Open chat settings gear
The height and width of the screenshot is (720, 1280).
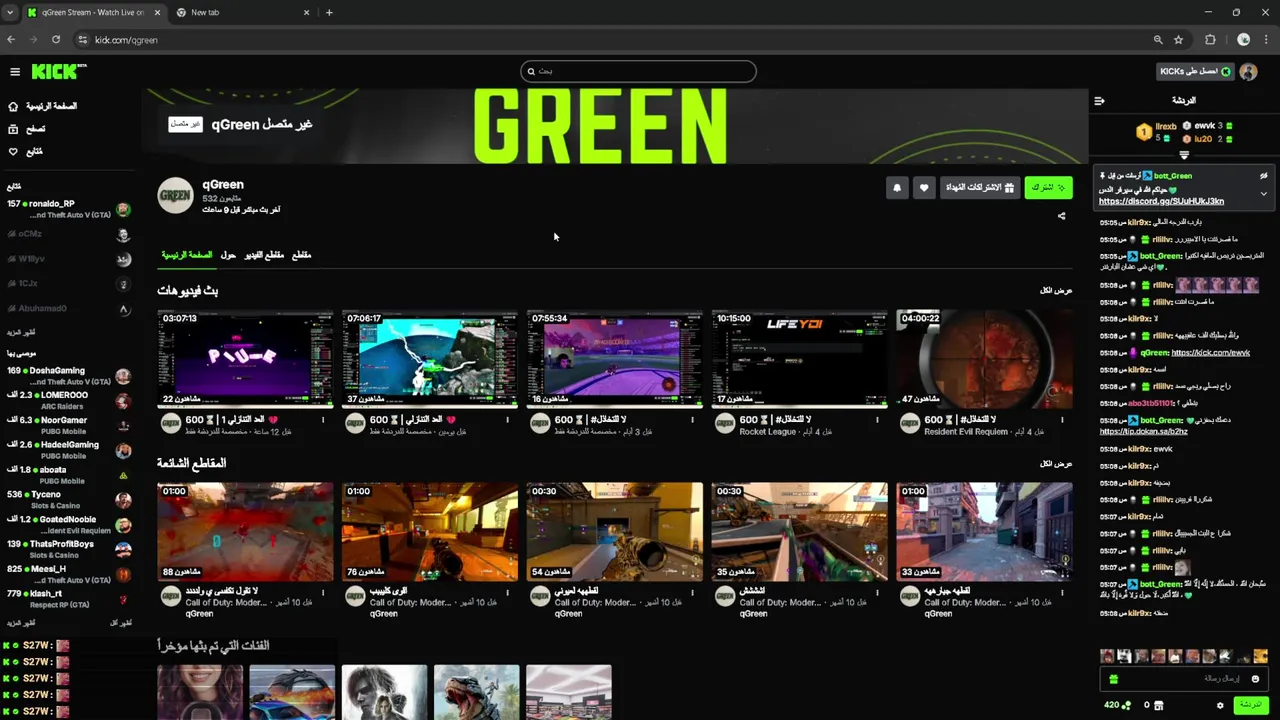(x=1220, y=705)
